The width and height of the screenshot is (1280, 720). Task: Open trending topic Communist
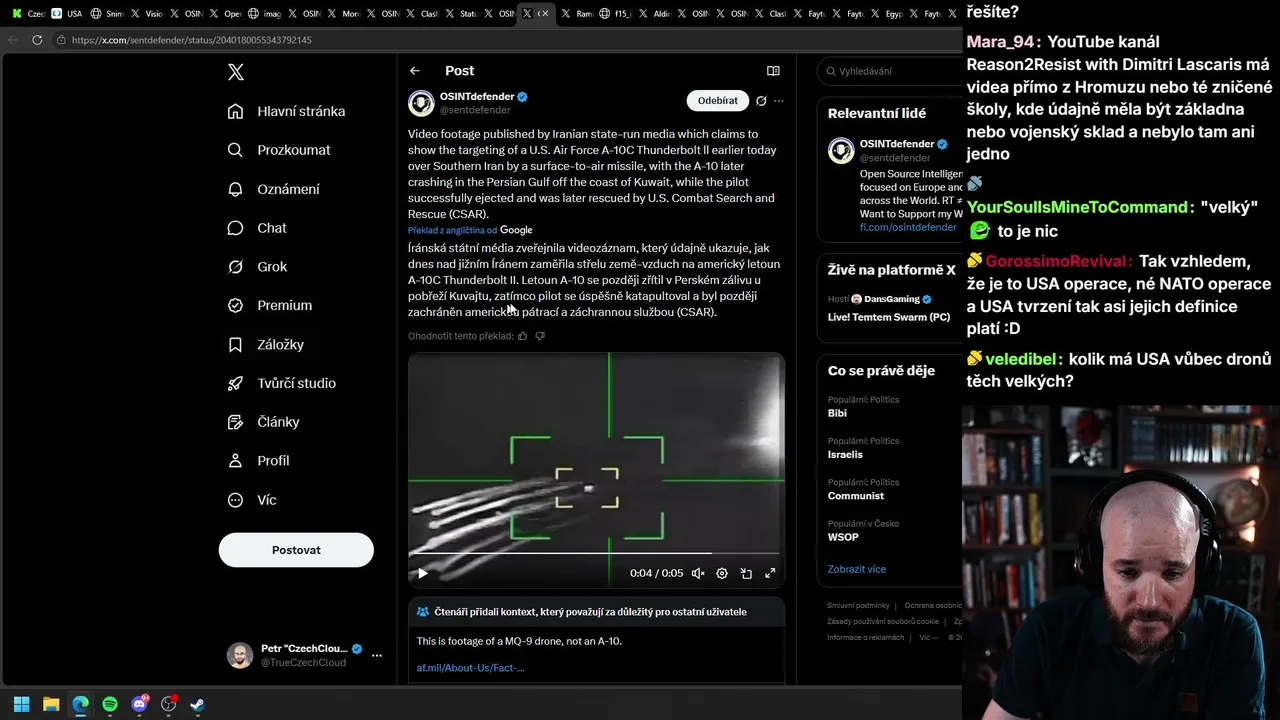tap(856, 496)
